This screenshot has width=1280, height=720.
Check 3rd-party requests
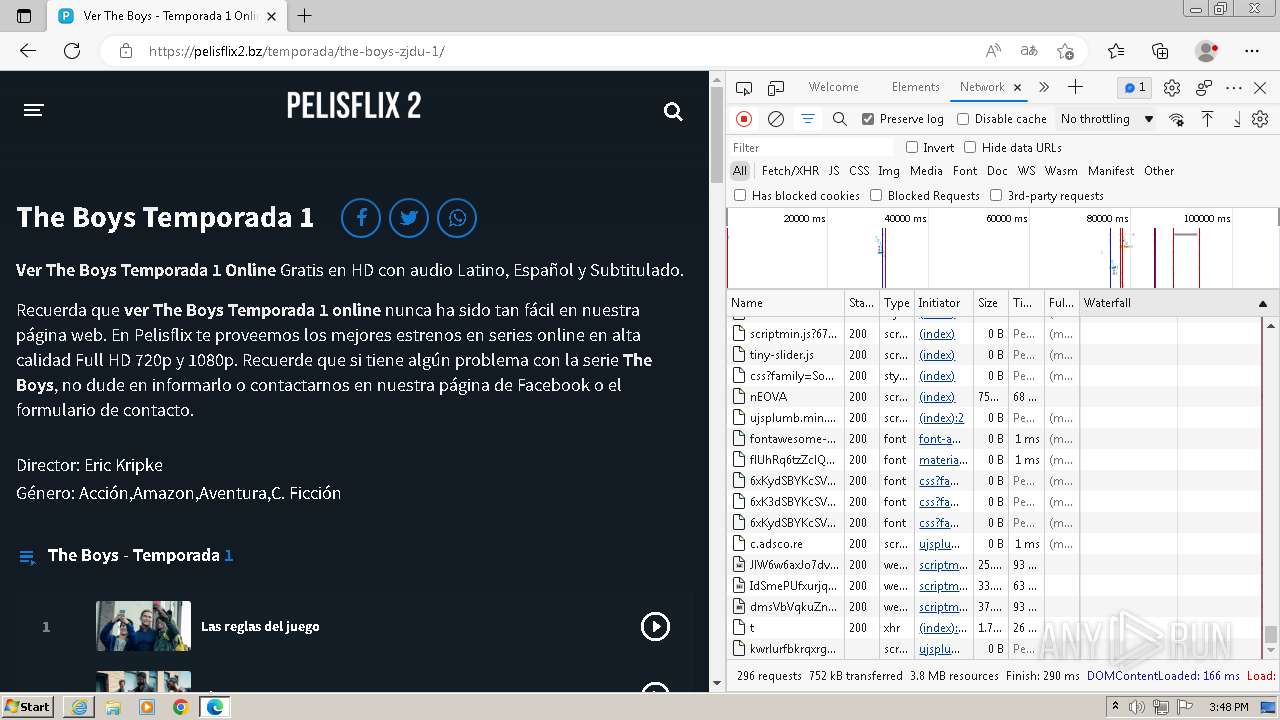(996, 195)
